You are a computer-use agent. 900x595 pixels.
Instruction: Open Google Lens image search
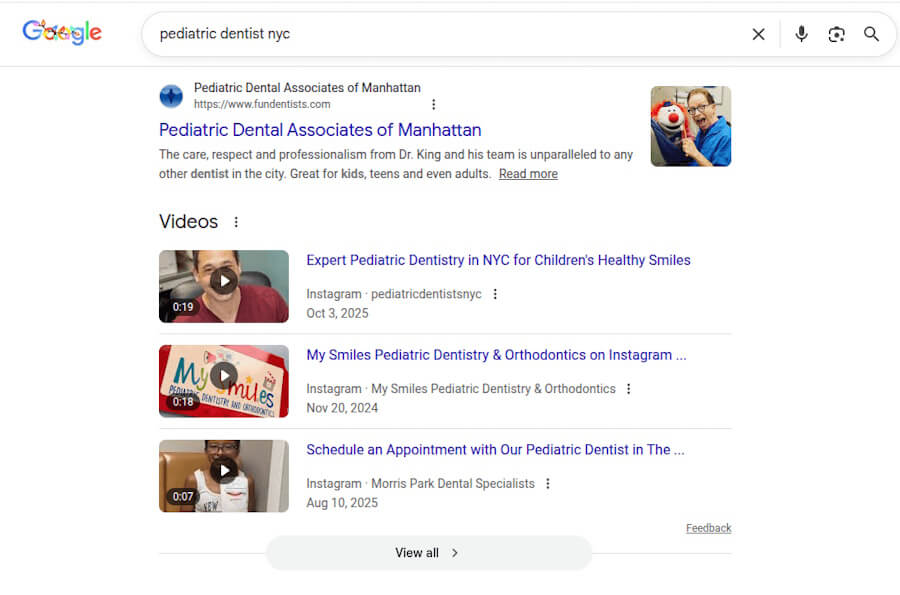click(x=836, y=33)
